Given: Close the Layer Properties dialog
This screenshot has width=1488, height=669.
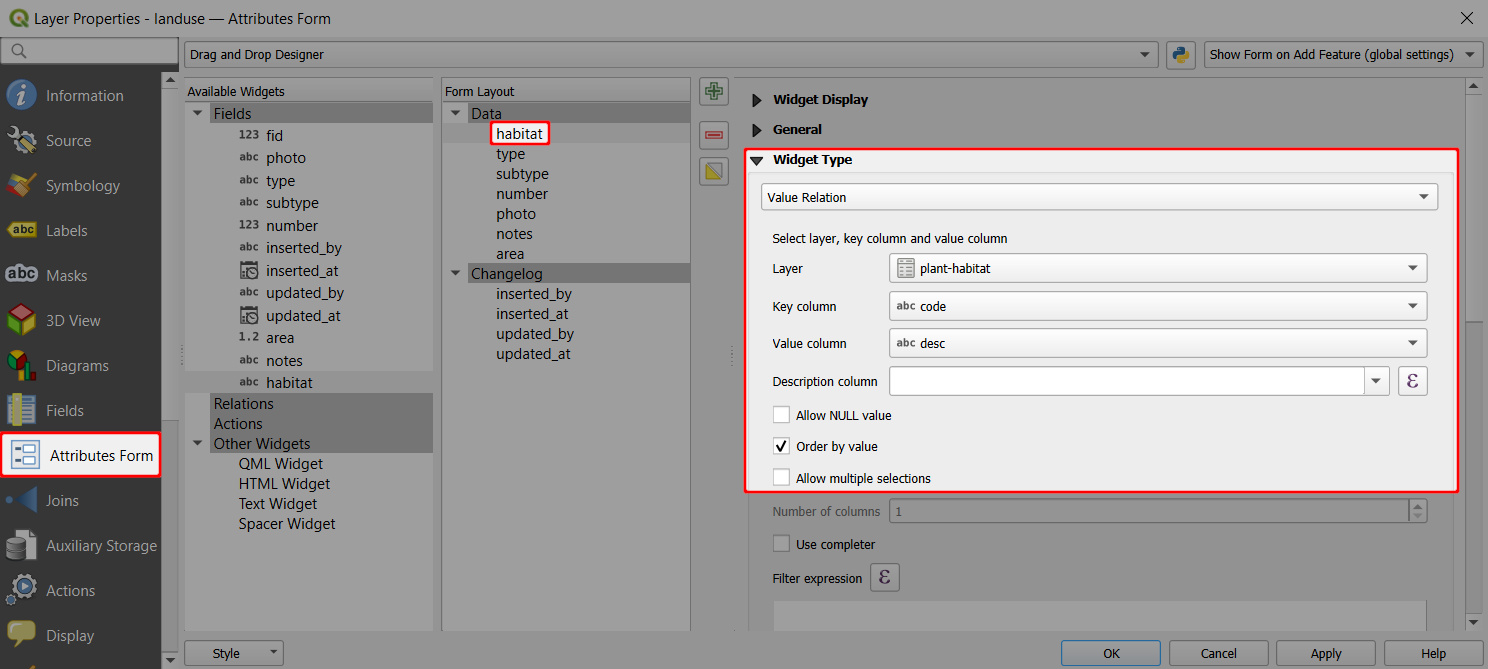Looking at the screenshot, I should pyautogui.click(x=1466, y=18).
